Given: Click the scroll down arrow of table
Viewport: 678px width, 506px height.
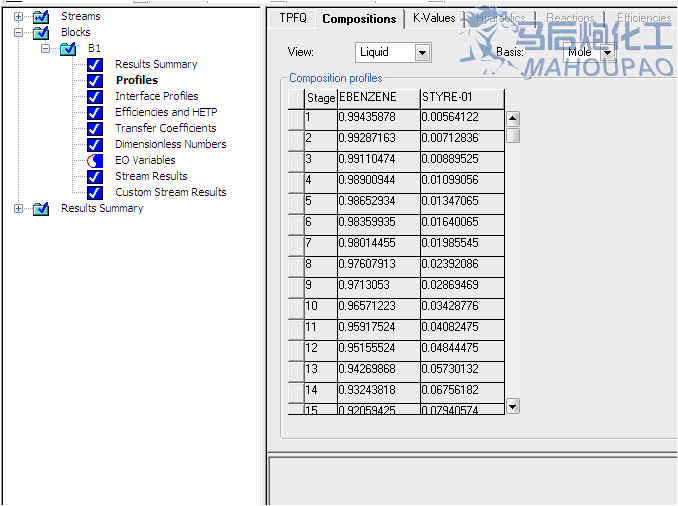Looking at the screenshot, I should (513, 405).
